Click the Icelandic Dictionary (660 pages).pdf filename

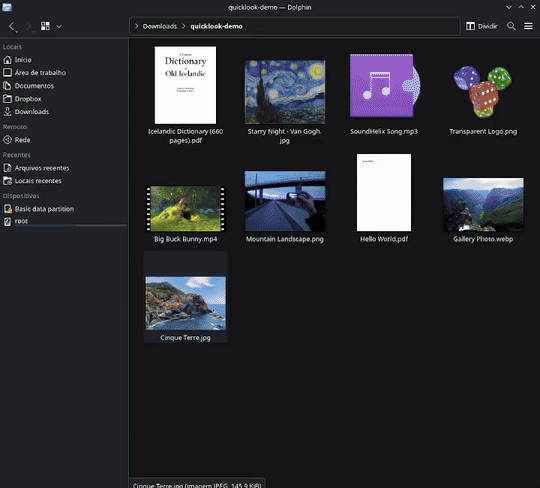click(186, 136)
